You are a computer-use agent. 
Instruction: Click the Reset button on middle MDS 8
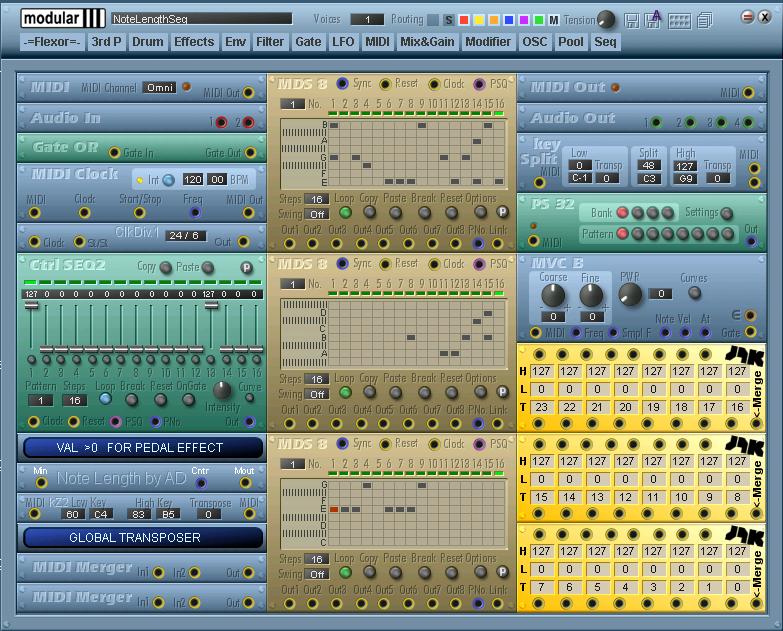tap(451, 392)
